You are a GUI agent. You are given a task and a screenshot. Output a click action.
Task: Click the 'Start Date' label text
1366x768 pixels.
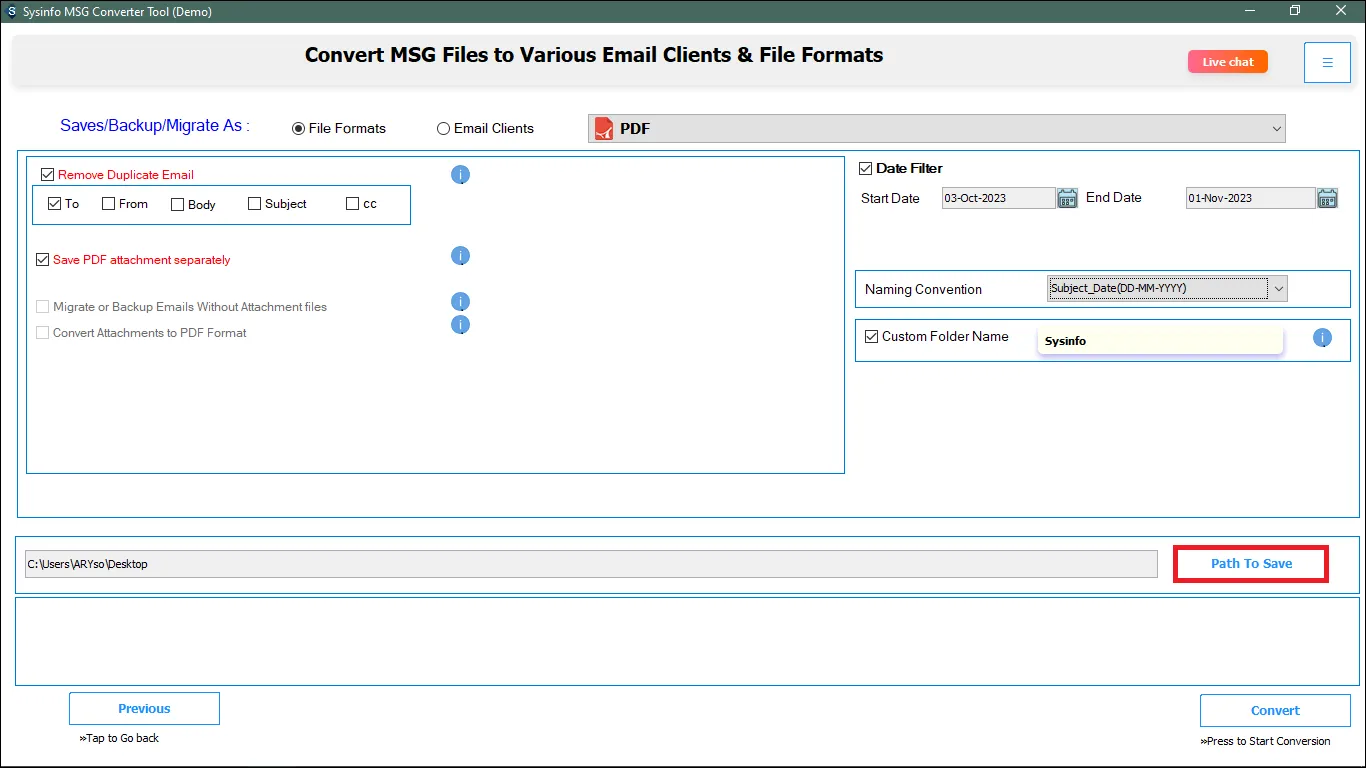pyautogui.click(x=890, y=199)
